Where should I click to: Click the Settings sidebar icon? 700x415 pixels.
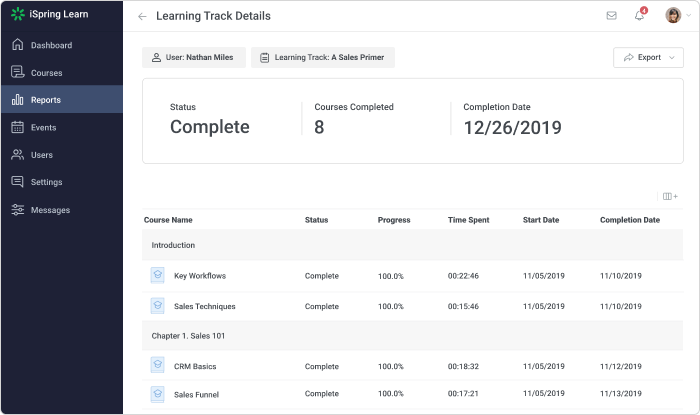click(x=17, y=182)
